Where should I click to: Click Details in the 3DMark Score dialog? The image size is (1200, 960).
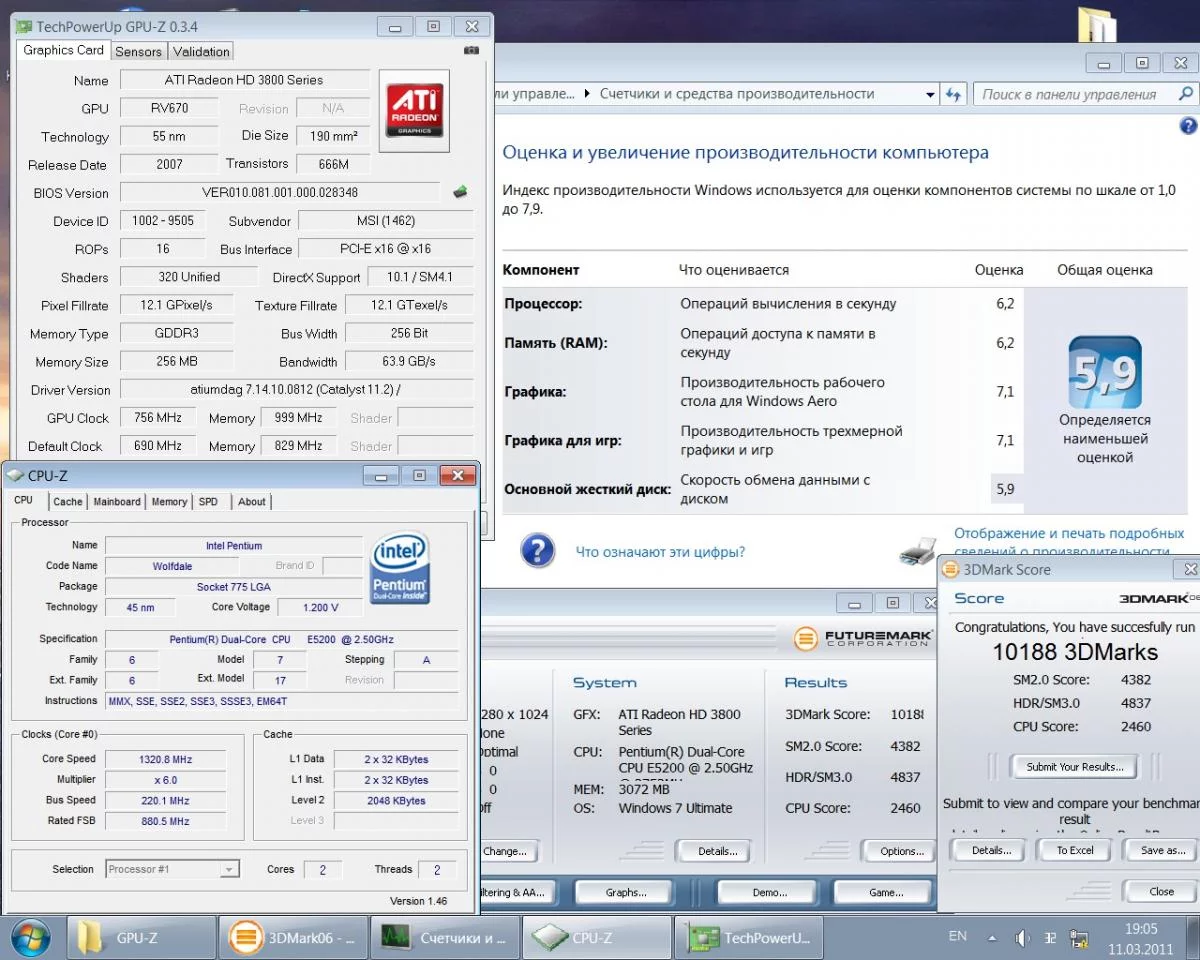click(991, 850)
